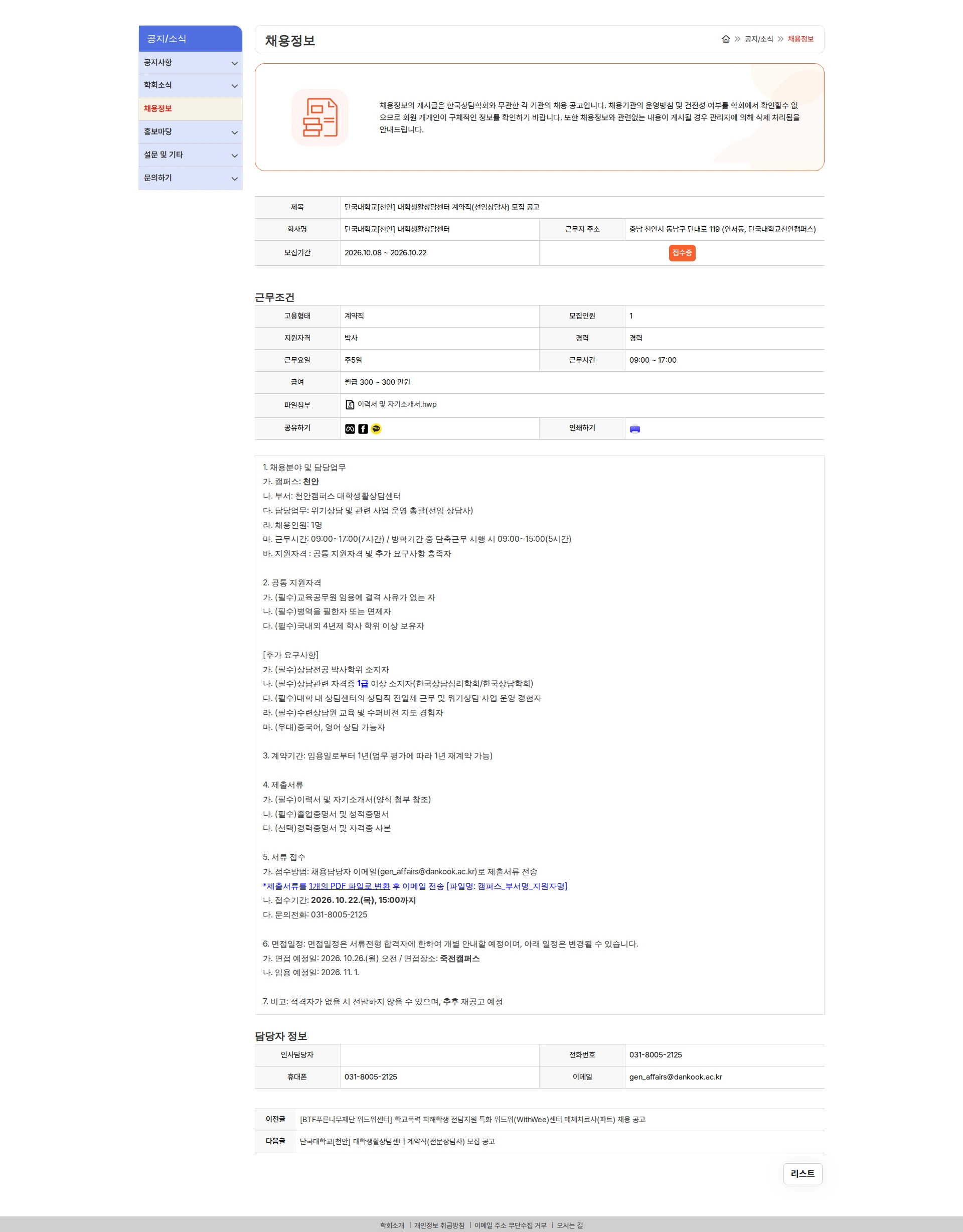Screen dimensions: 963x1232
Task: Click the 리스트 button
Action: (802, 1173)
